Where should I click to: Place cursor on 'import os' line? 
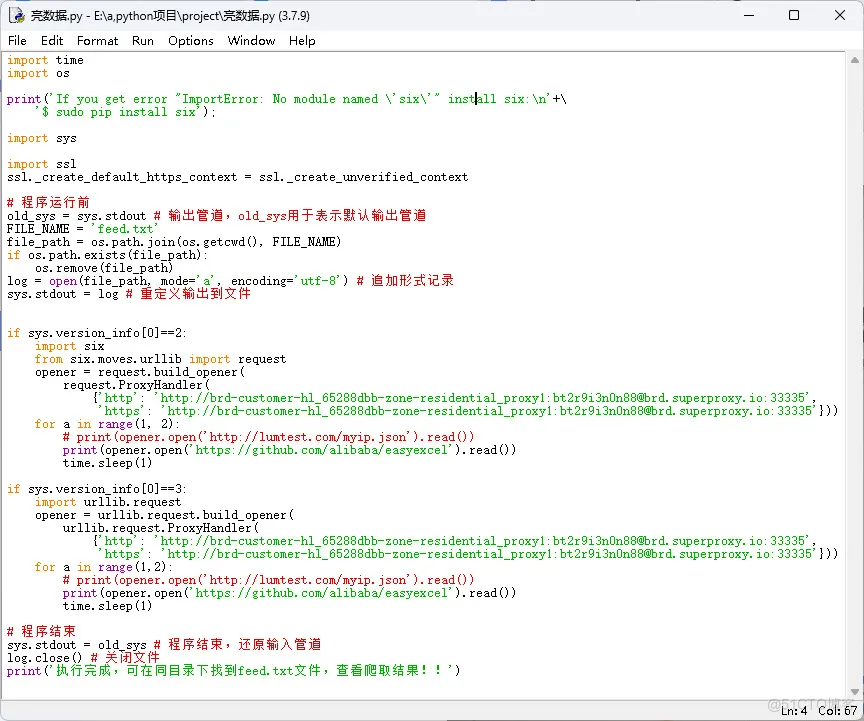[38, 73]
